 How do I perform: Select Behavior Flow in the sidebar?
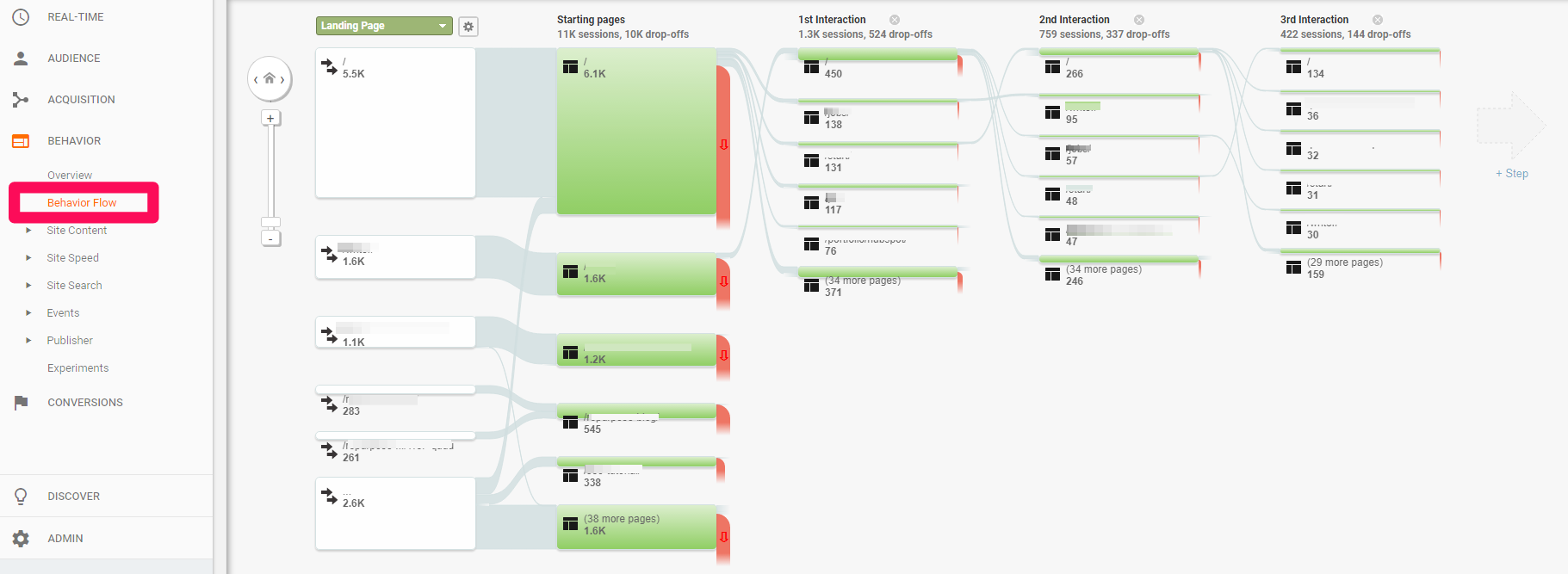coord(82,202)
